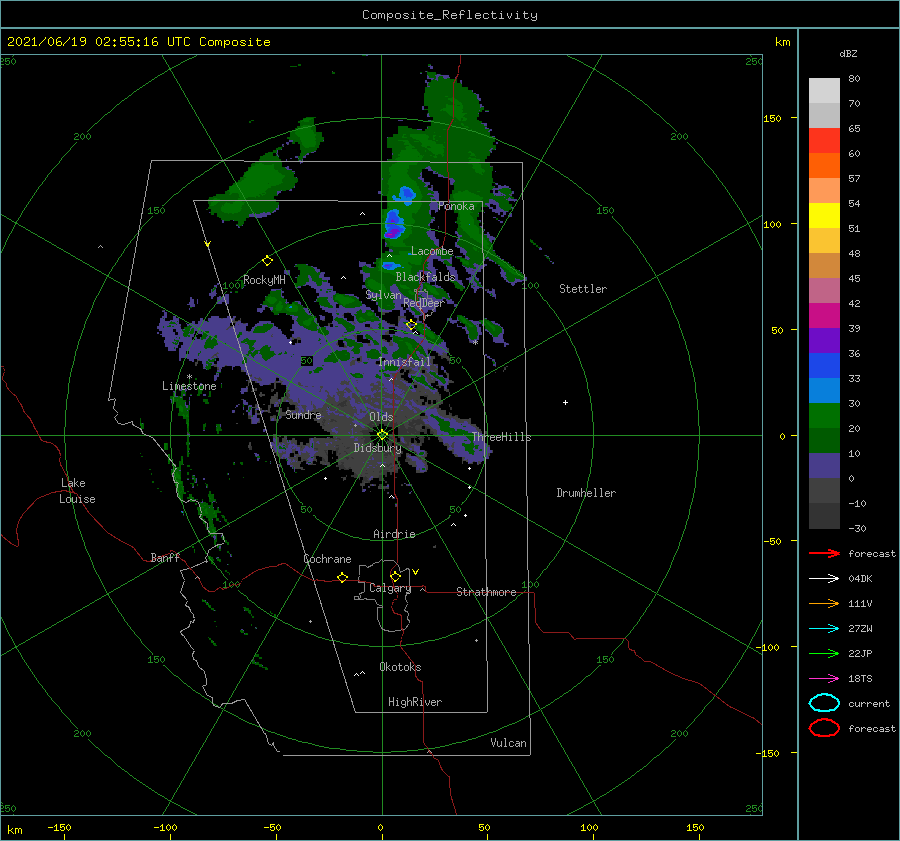Screen dimensions: 900x841
Task: Click the Sundre town label
Action: [x=303, y=414]
